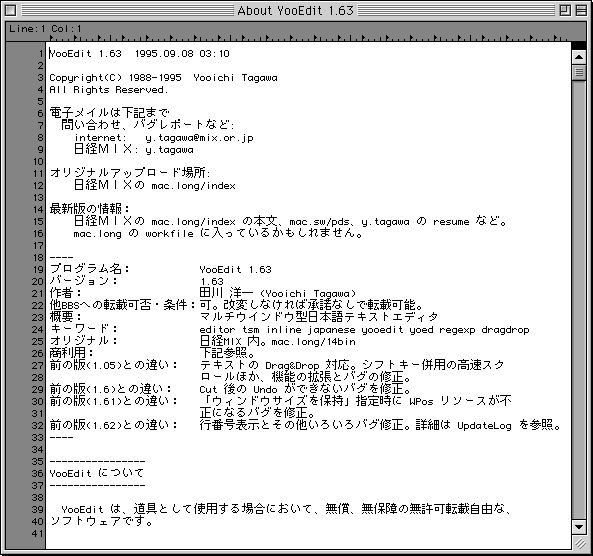Click the zoom box in the title bar
Viewport: 593px width, 556px height.
click(565, 10)
